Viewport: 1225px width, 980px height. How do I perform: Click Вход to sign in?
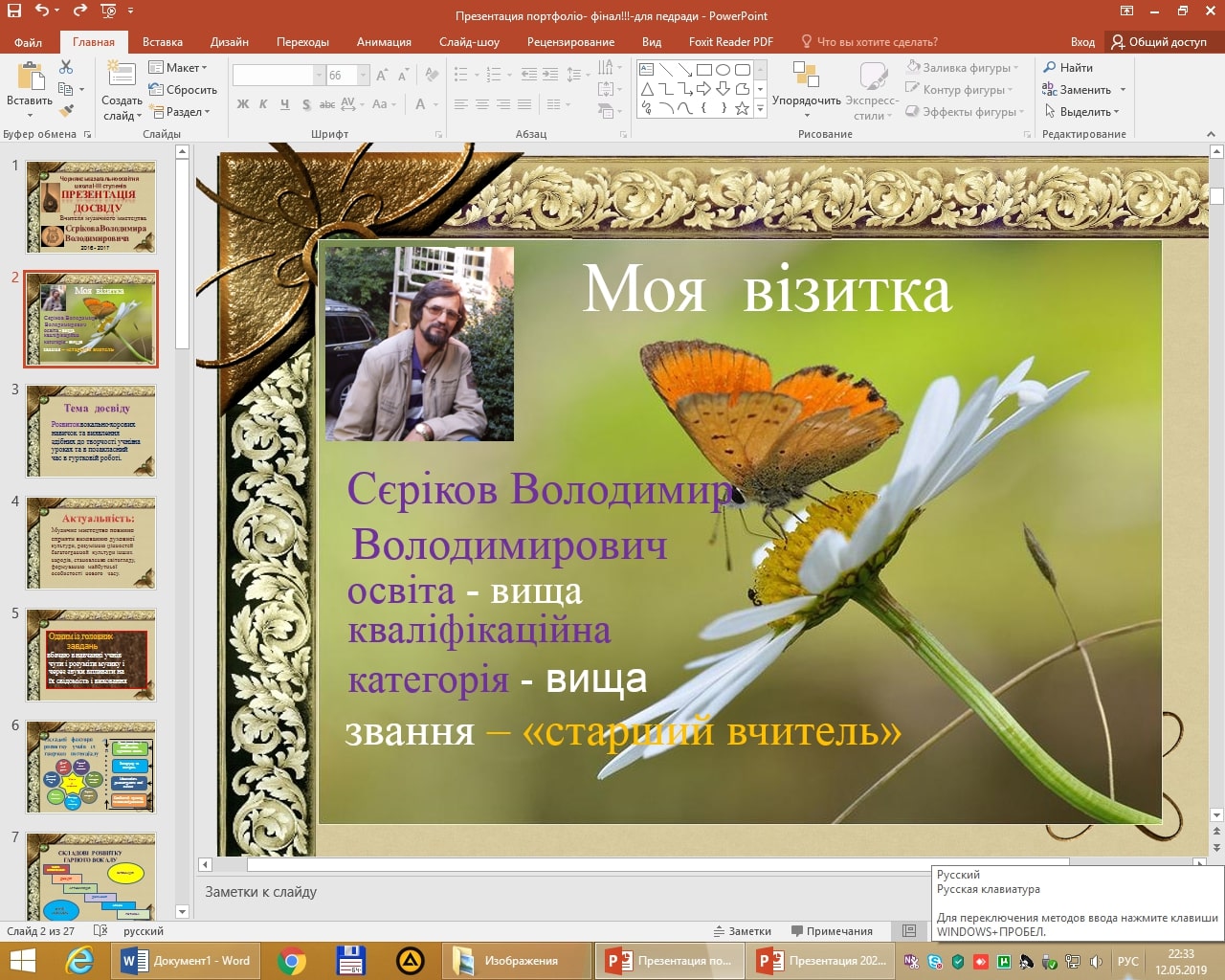(x=1082, y=42)
